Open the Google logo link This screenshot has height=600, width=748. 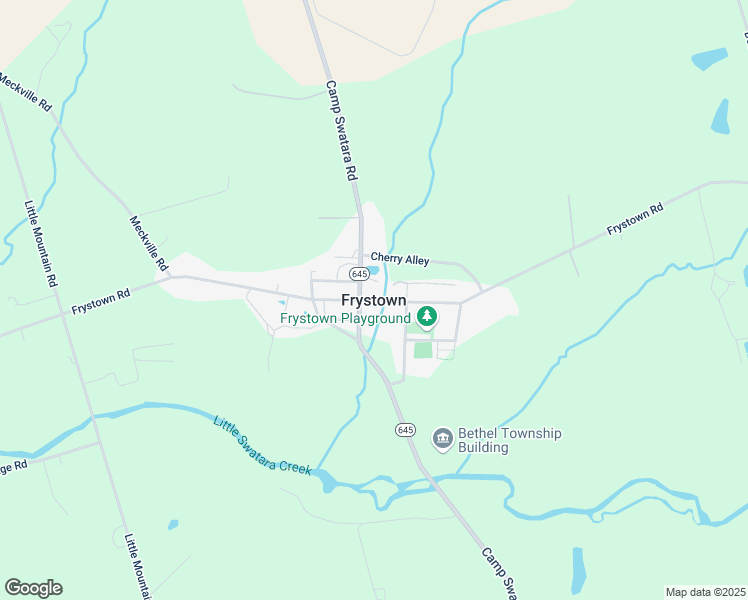pyautogui.click(x=33, y=588)
